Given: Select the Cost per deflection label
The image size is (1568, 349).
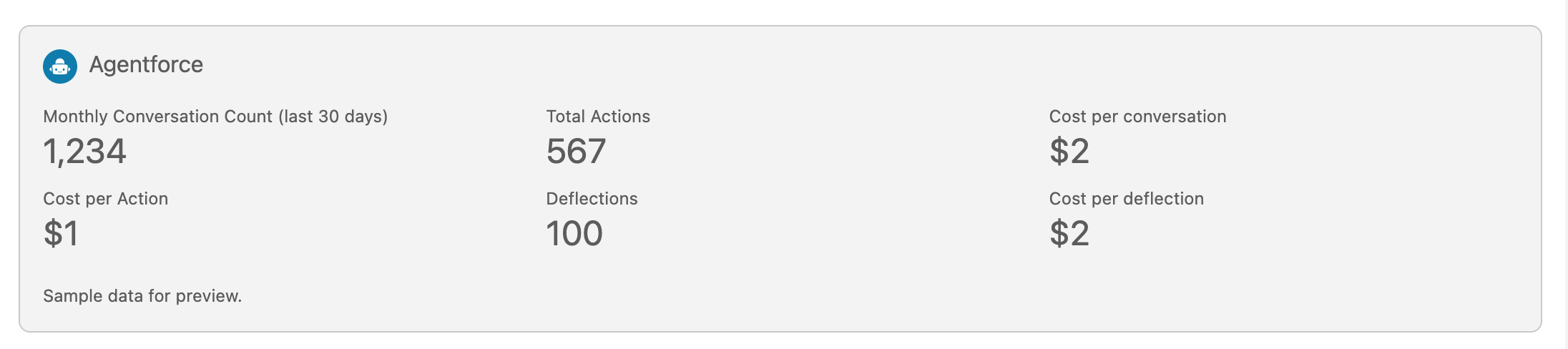Looking at the screenshot, I should [x=1126, y=199].
